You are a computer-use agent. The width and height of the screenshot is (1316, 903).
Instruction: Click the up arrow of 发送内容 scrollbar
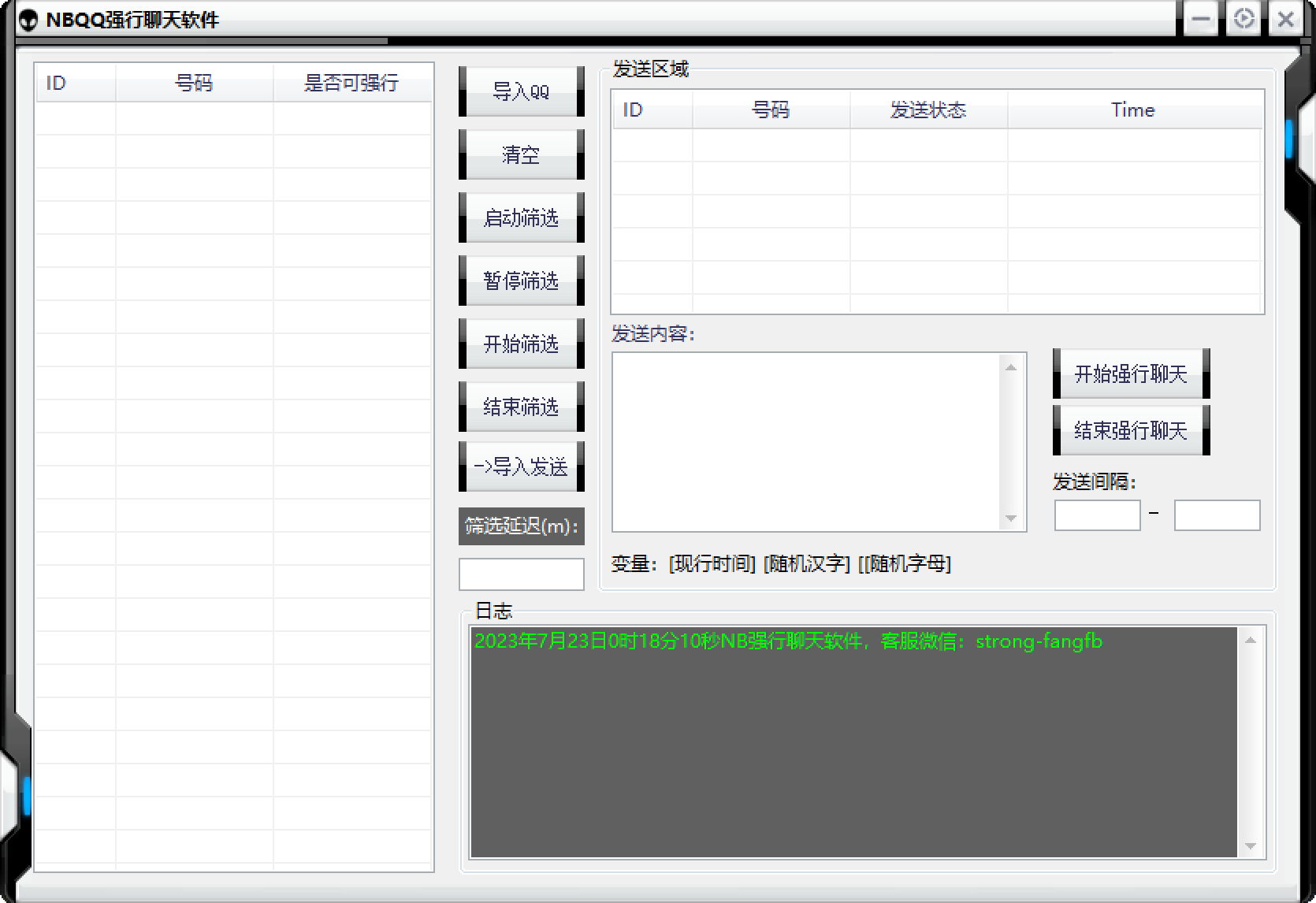point(1011,367)
